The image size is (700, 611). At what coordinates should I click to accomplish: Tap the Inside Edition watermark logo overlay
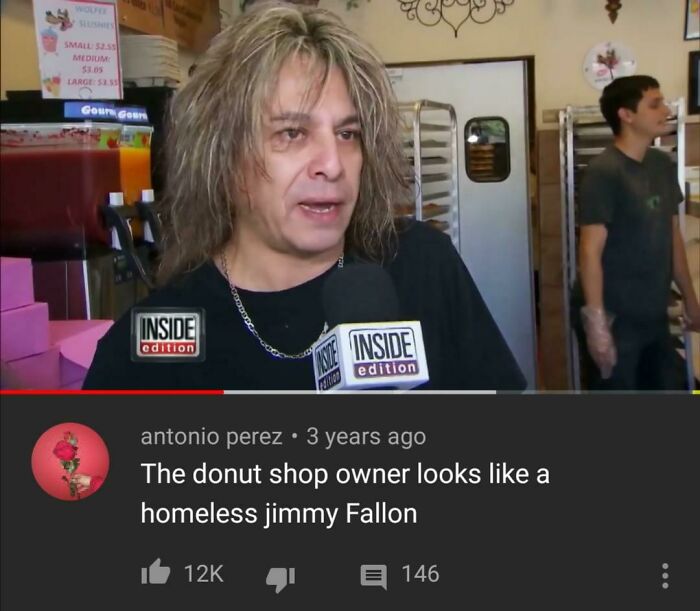(x=168, y=335)
